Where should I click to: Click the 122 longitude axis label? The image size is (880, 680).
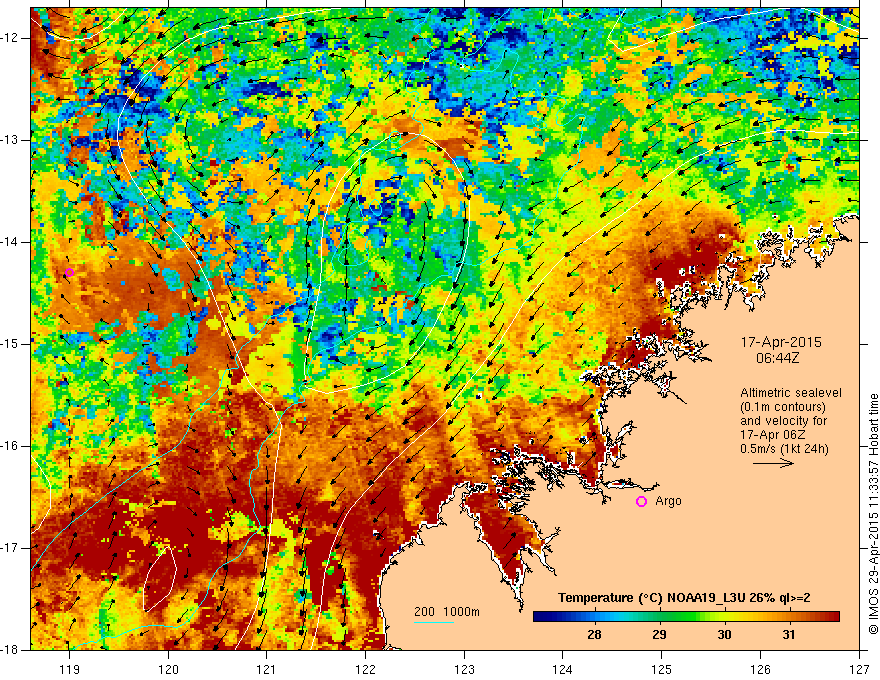point(365,669)
